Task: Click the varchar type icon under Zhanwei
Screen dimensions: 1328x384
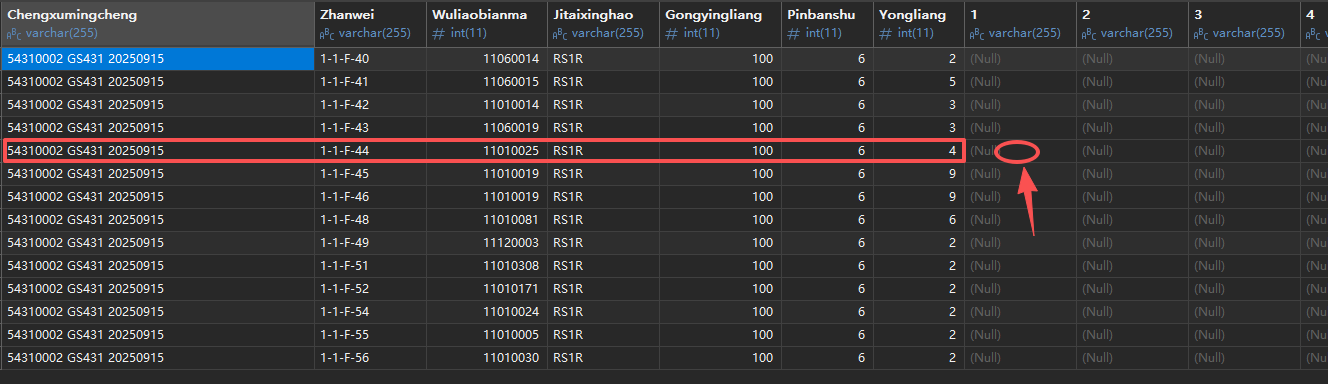Action: pos(325,33)
